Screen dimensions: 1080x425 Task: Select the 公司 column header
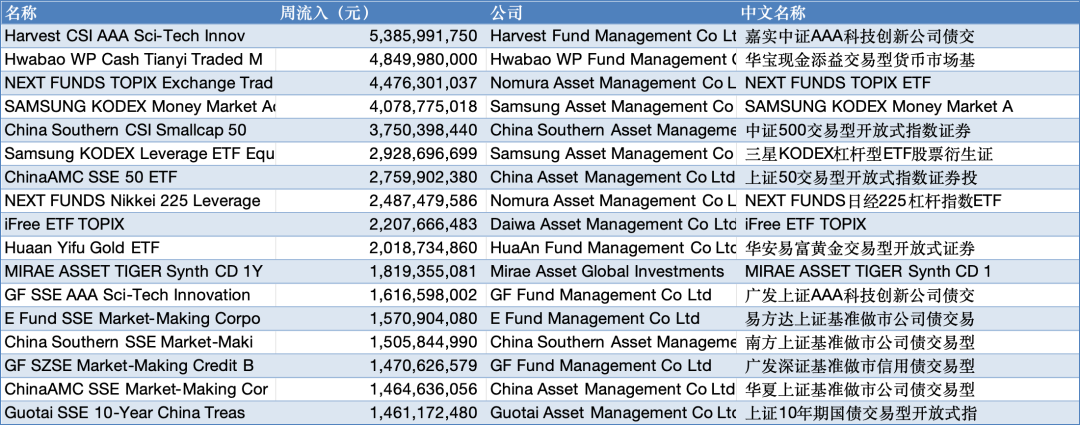(611, 12)
